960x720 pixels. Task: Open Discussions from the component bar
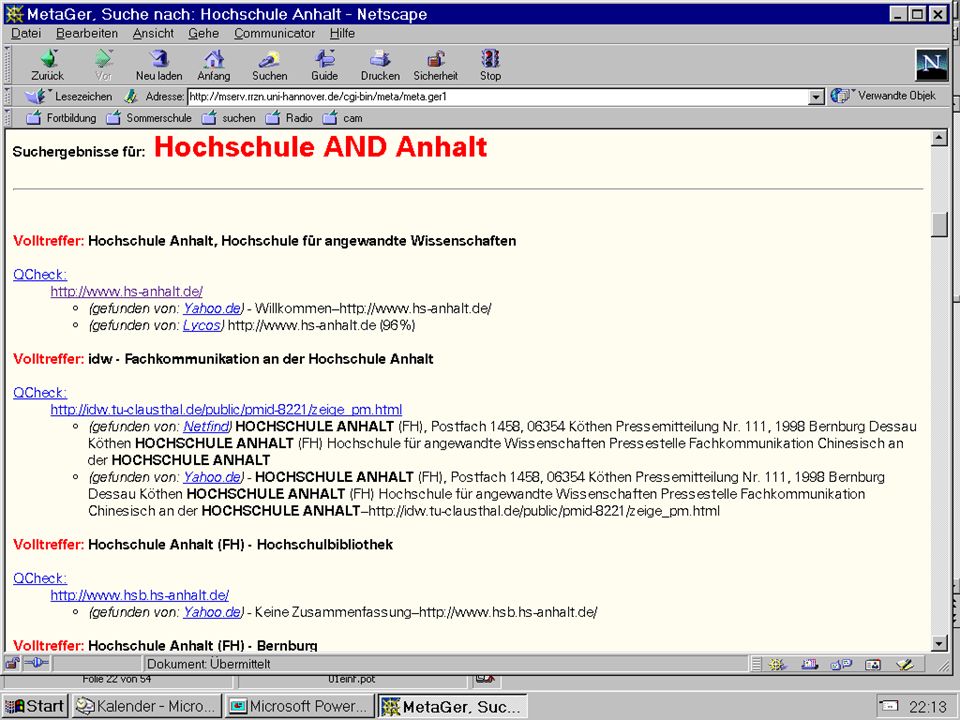tap(841, 664)
